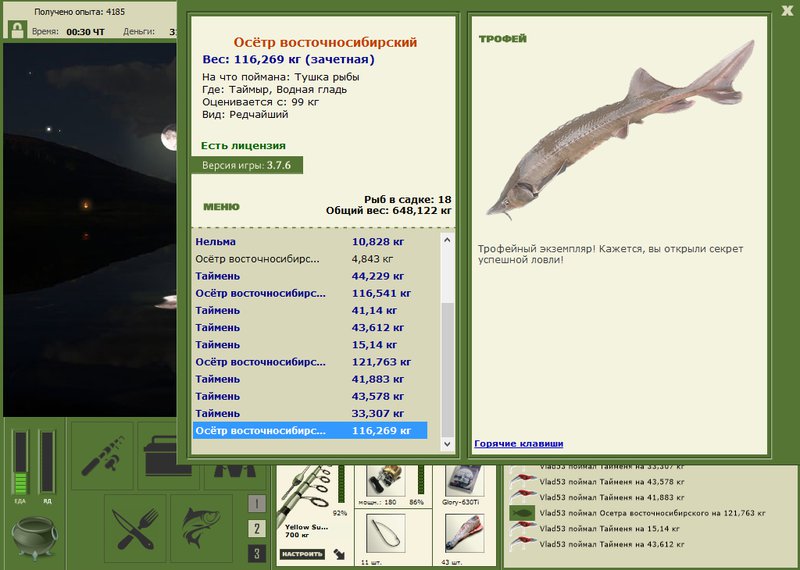
Task: Select the fish carcass bait slot
Action: point(465,533)
